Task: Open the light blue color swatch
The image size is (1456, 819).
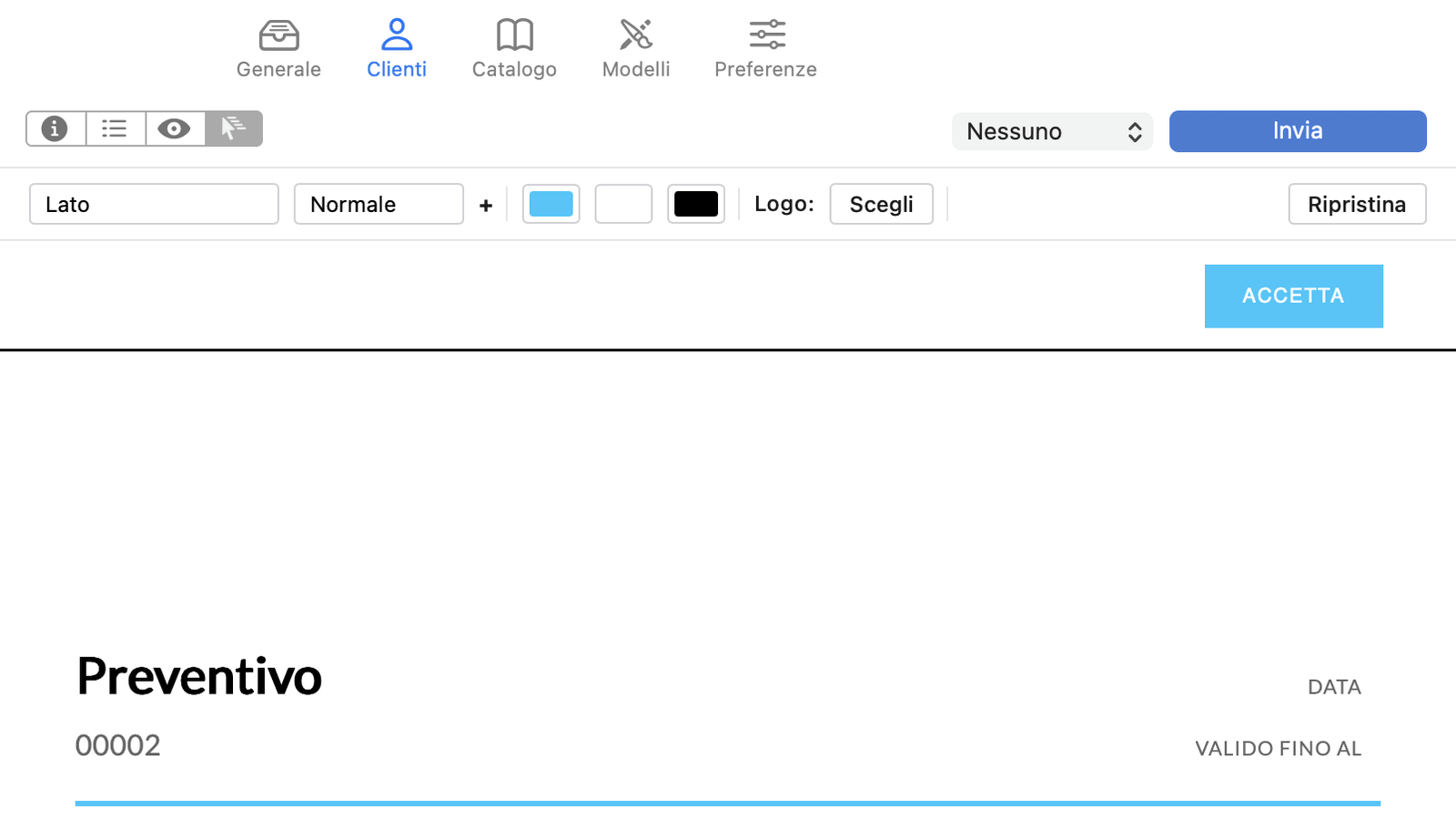Action: click(551, 204)
